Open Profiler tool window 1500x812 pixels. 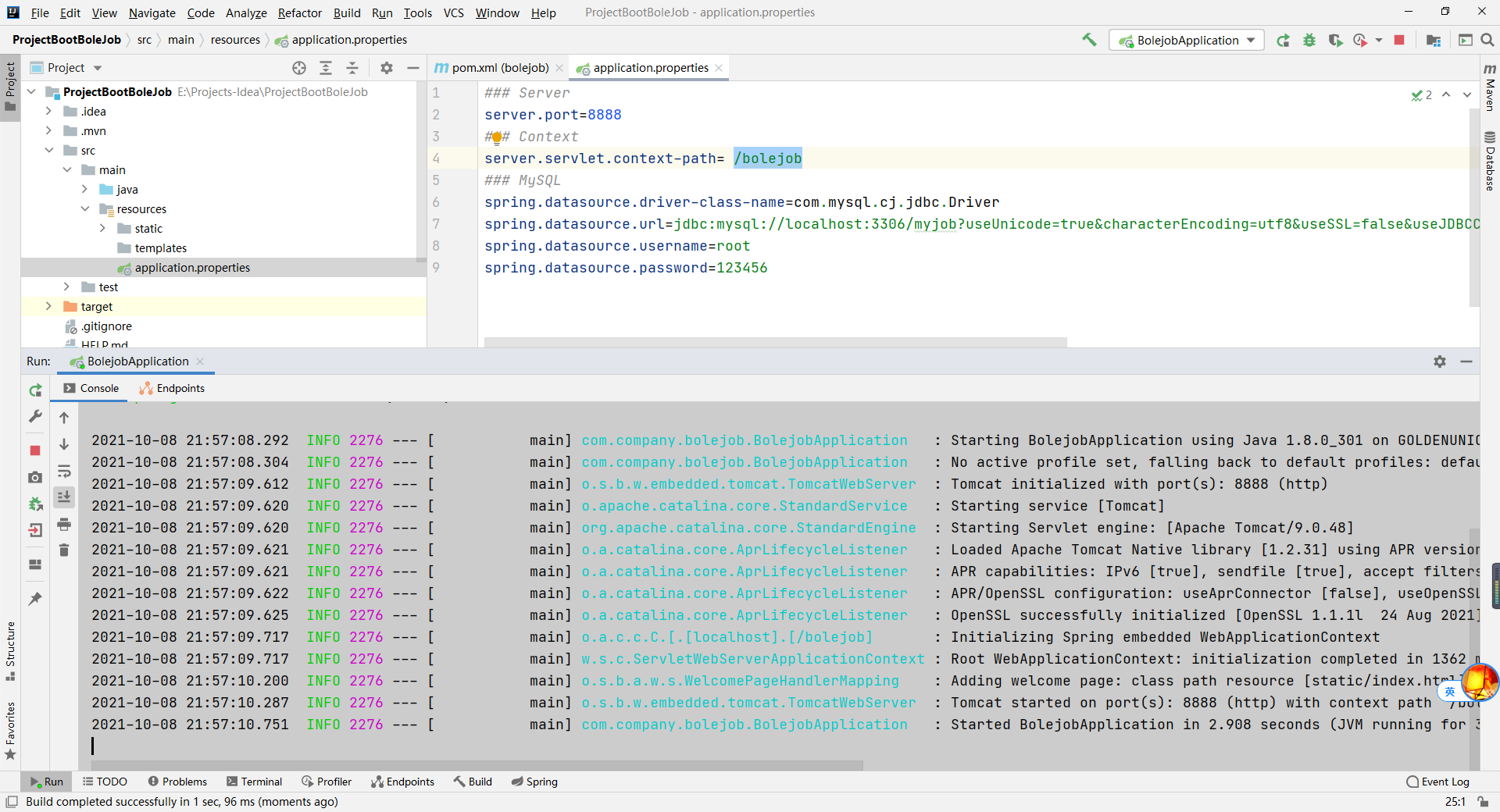pyautogui.click(x=327, y=782)
